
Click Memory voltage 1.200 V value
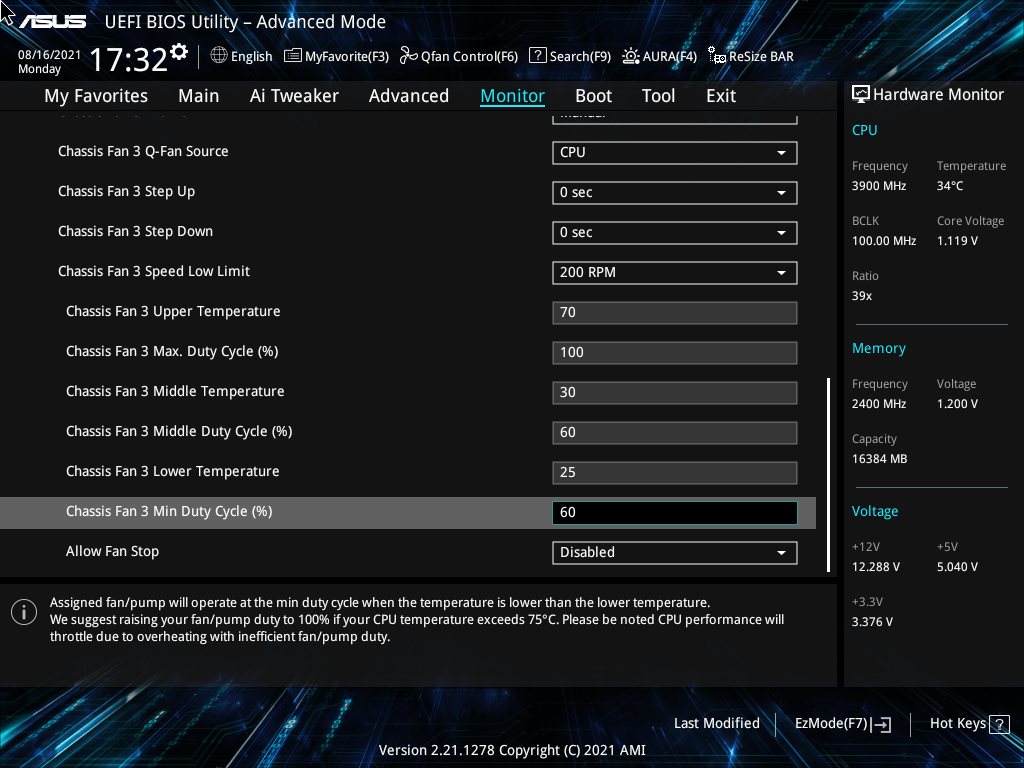[957, 404]
